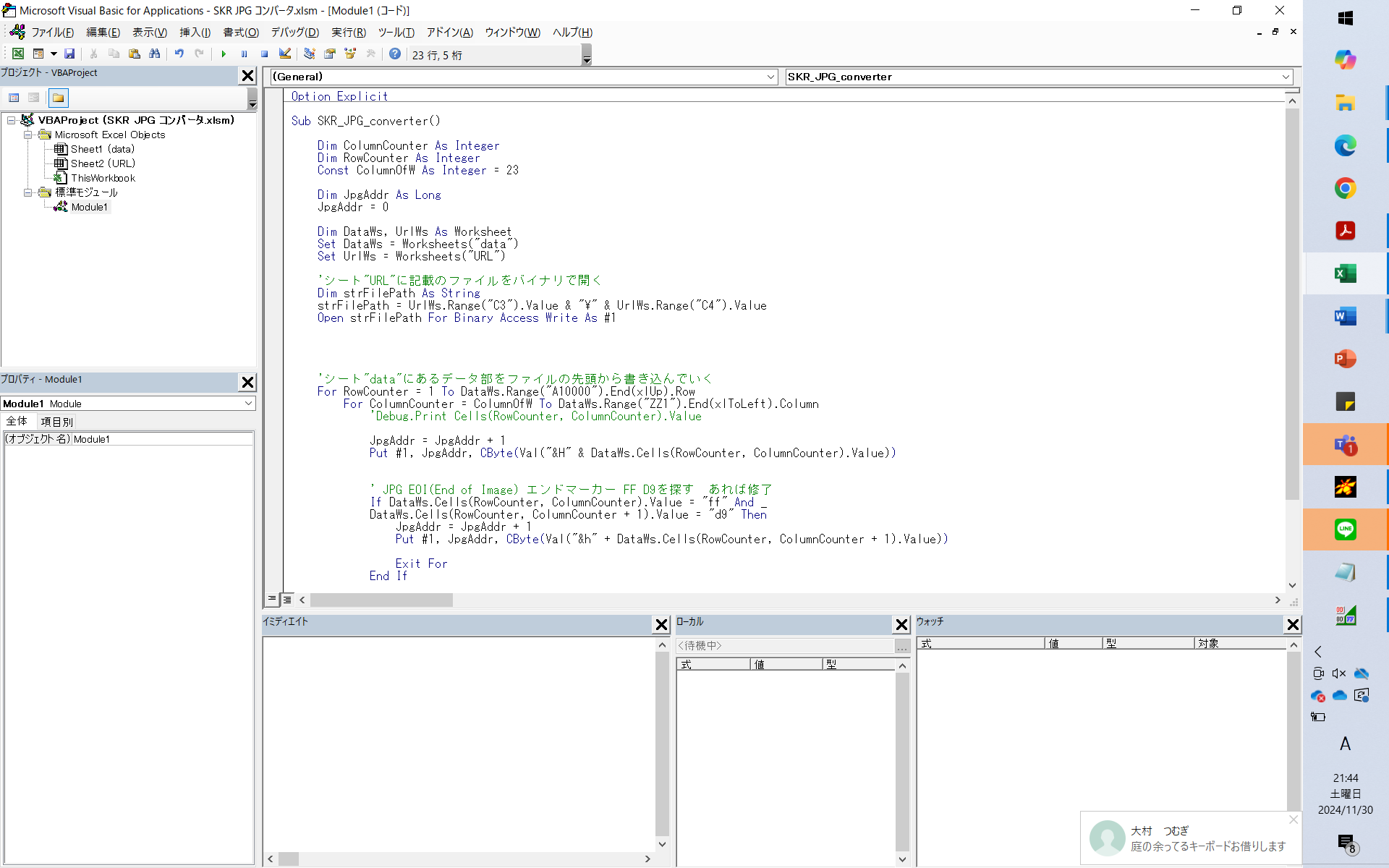Switch to Full Module View button
Screen dimensions: 1389x868
pyautogui.click(x=287, y=600)
